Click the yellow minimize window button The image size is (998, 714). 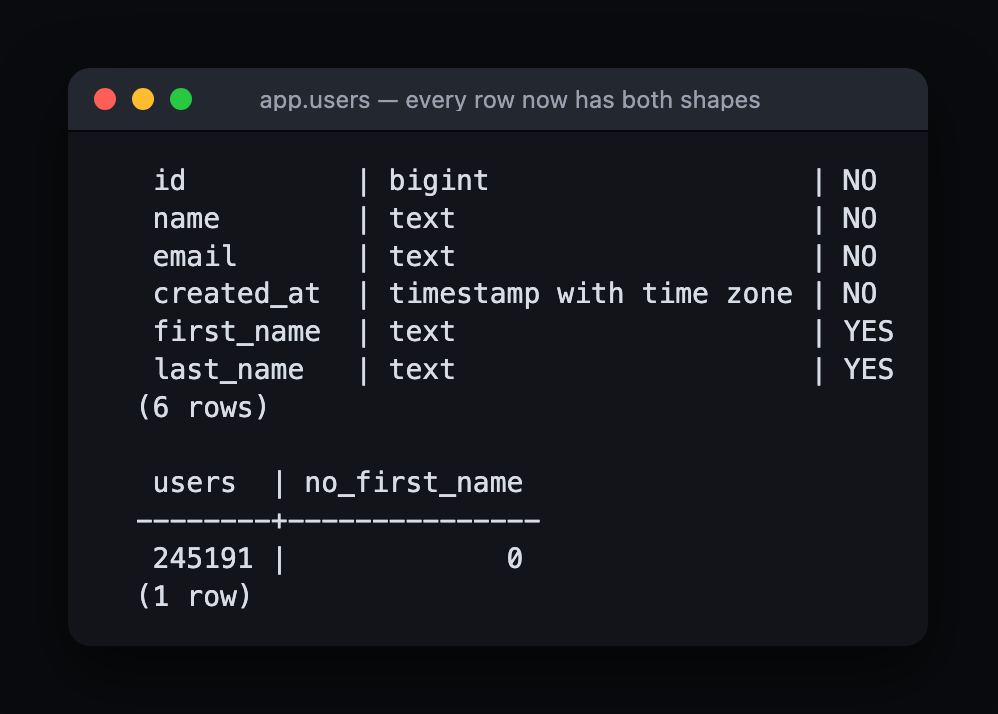pyautogui.click(x=143, y=99)
